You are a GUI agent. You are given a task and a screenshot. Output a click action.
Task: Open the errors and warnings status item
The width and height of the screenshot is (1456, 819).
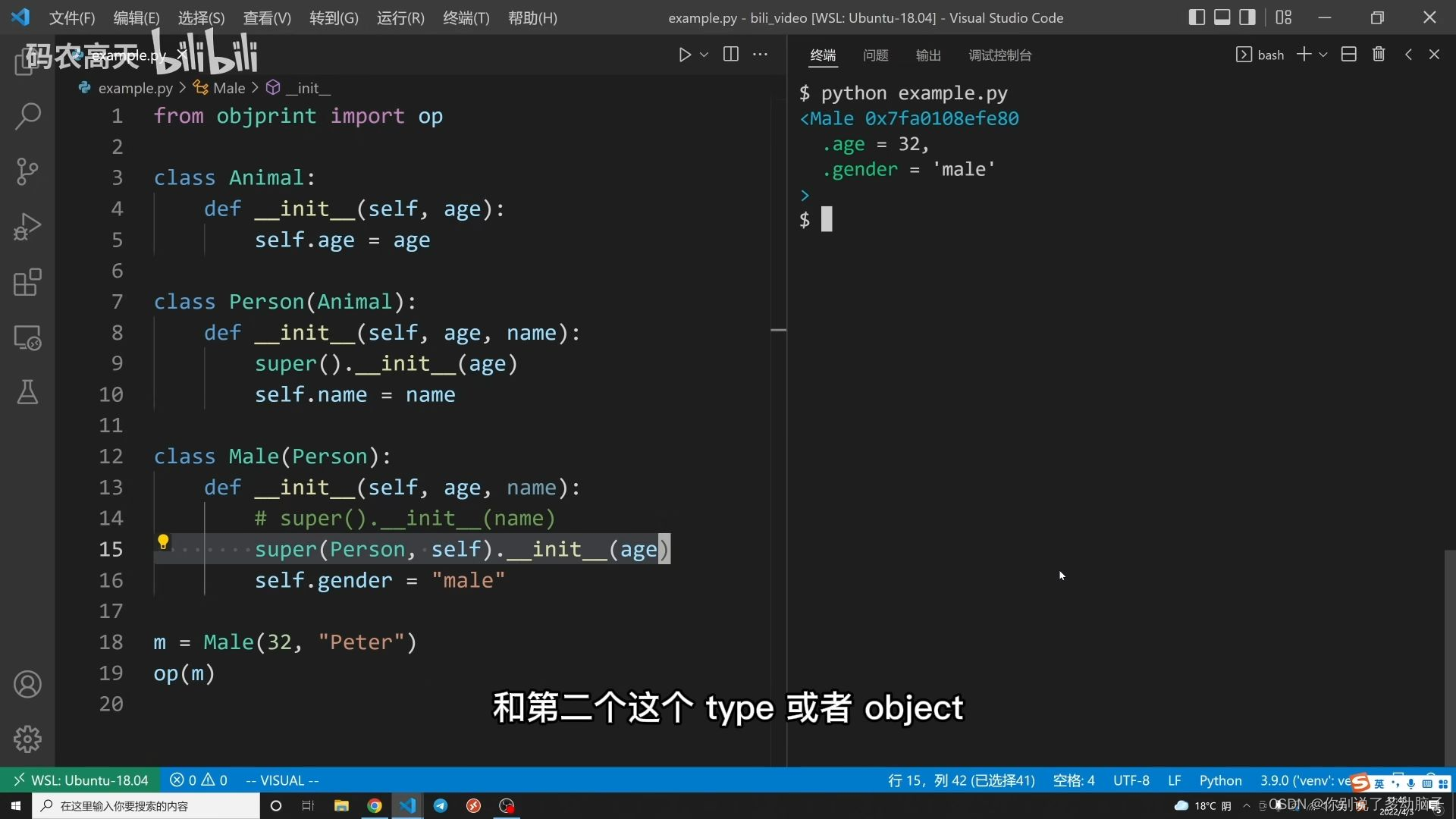click(199, 780)
